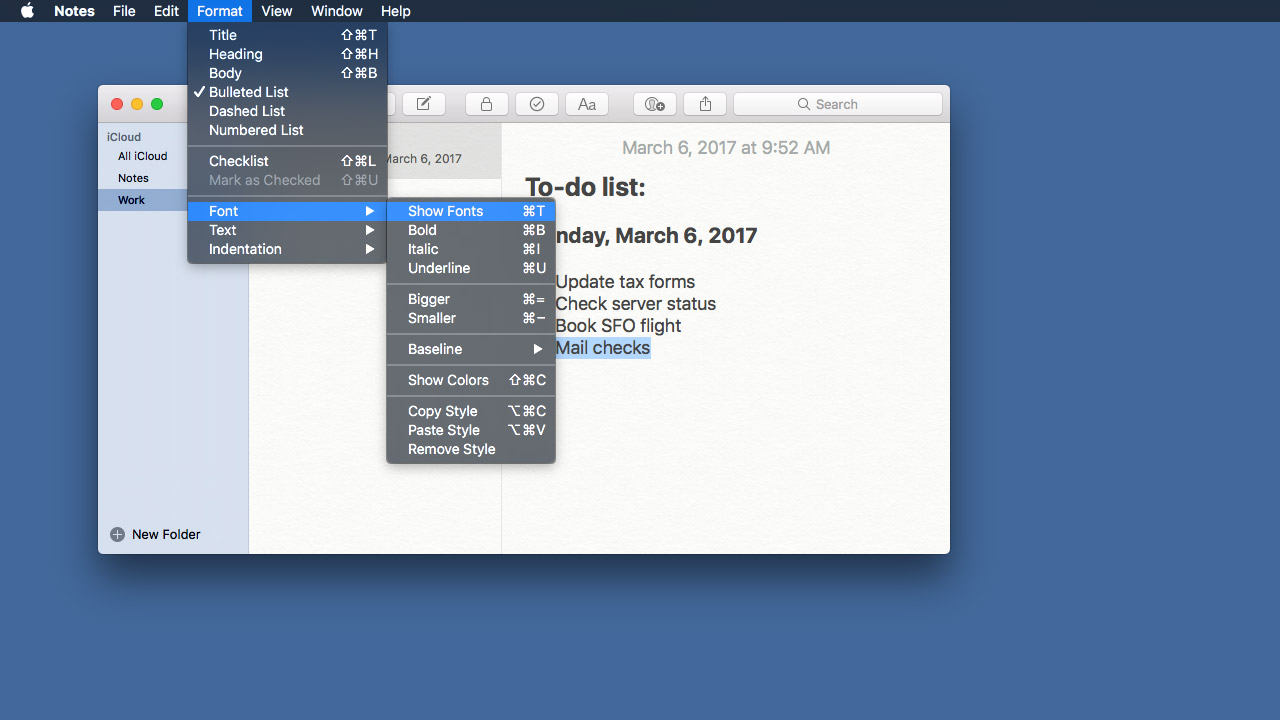Image resolution: width=1280 pixels, height=720 pixels.
Task: Choose Heading style
Action: pos(287,54)
